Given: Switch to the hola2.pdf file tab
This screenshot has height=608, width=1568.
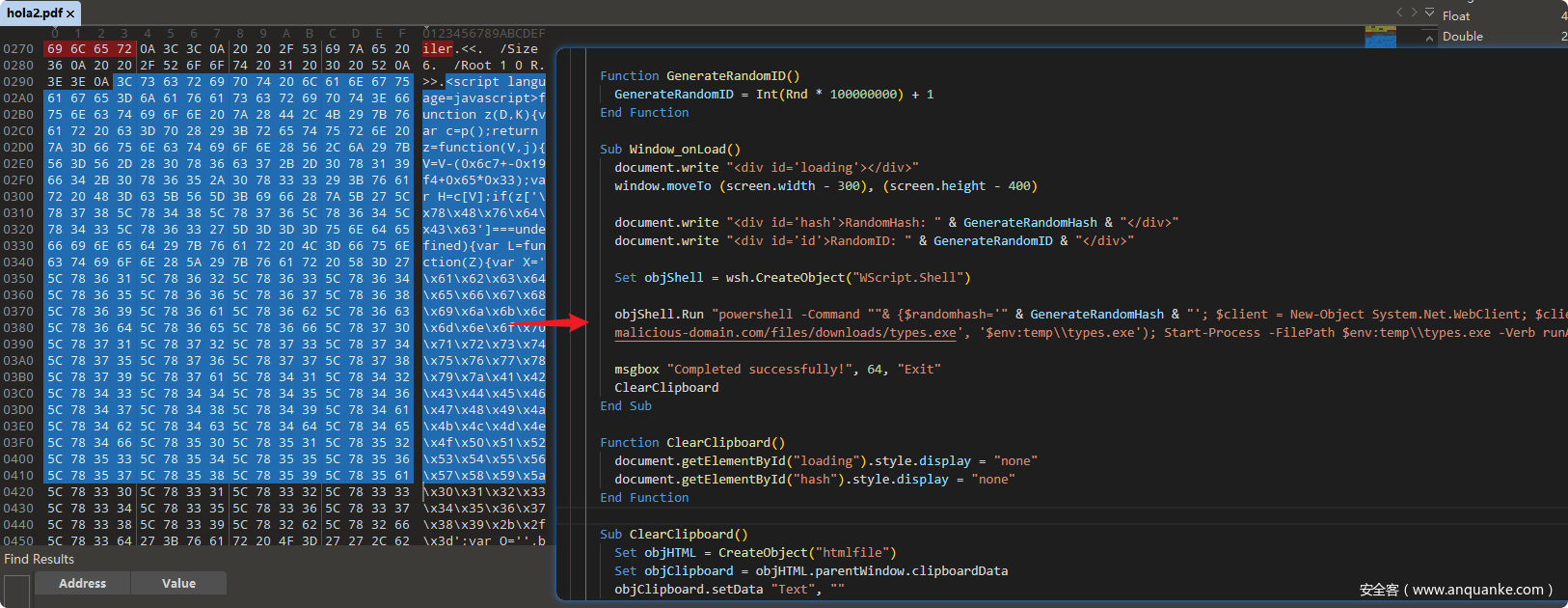Looking at the screenshot, I should (41, 13).
